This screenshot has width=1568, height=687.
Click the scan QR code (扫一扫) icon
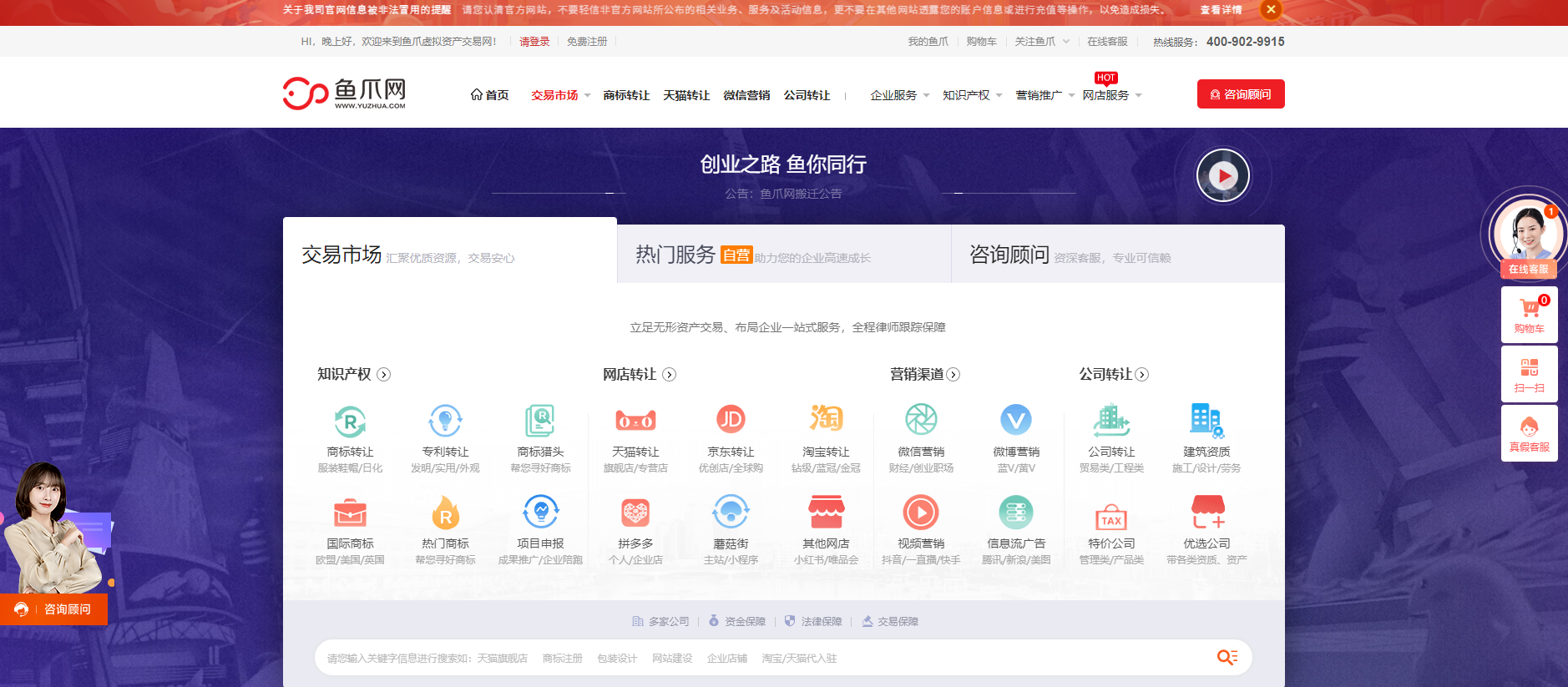(1529, 368)
